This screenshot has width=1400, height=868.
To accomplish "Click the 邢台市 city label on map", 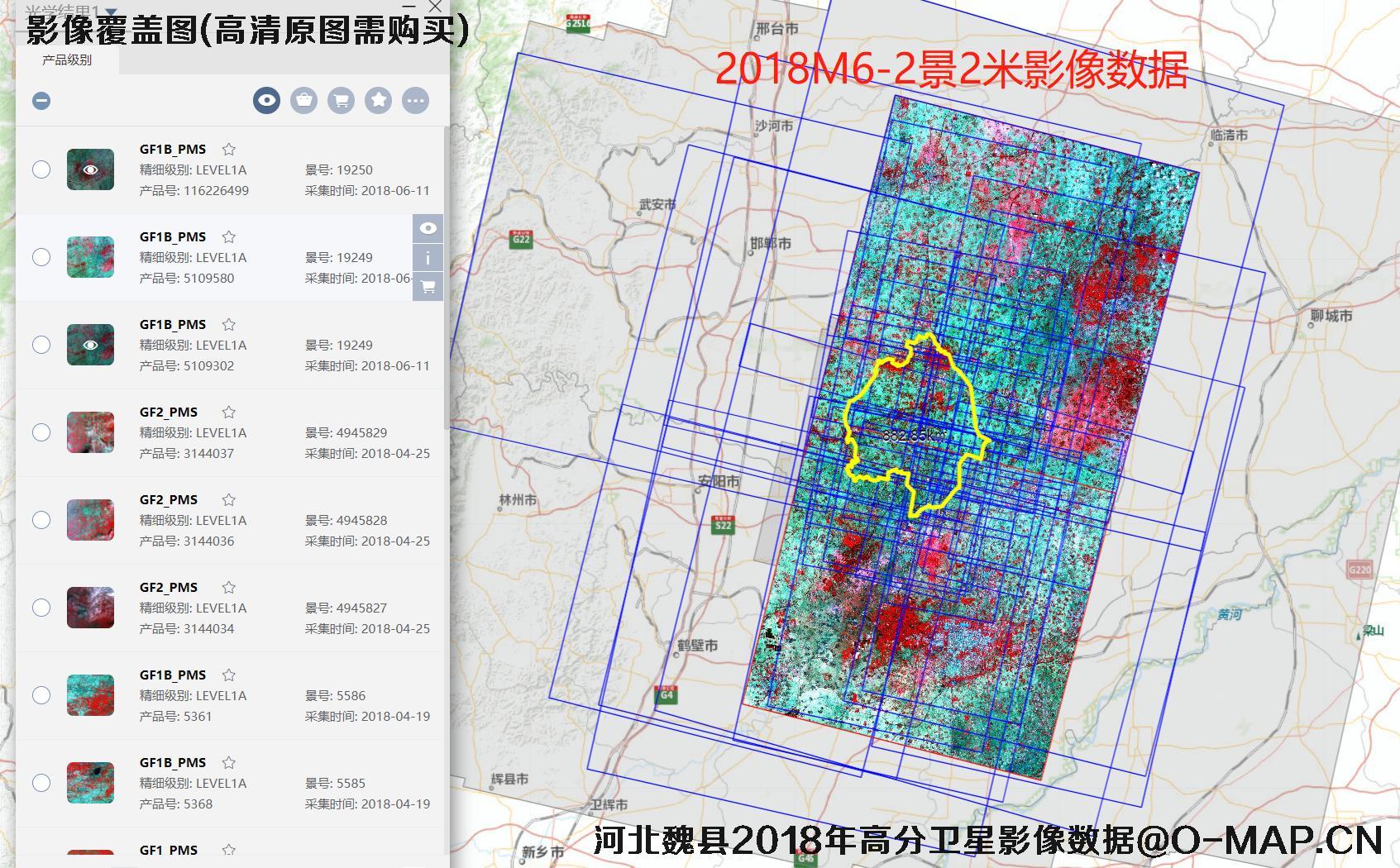I will (777, 29).
